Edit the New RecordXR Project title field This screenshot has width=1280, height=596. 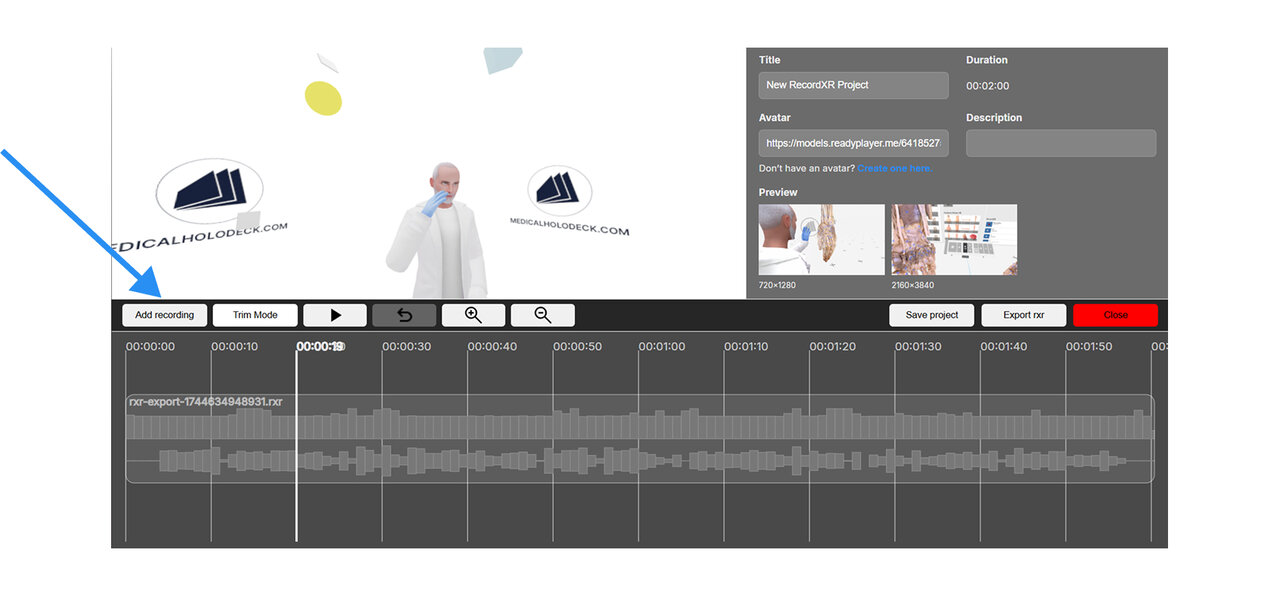click(x=853, y=85)
